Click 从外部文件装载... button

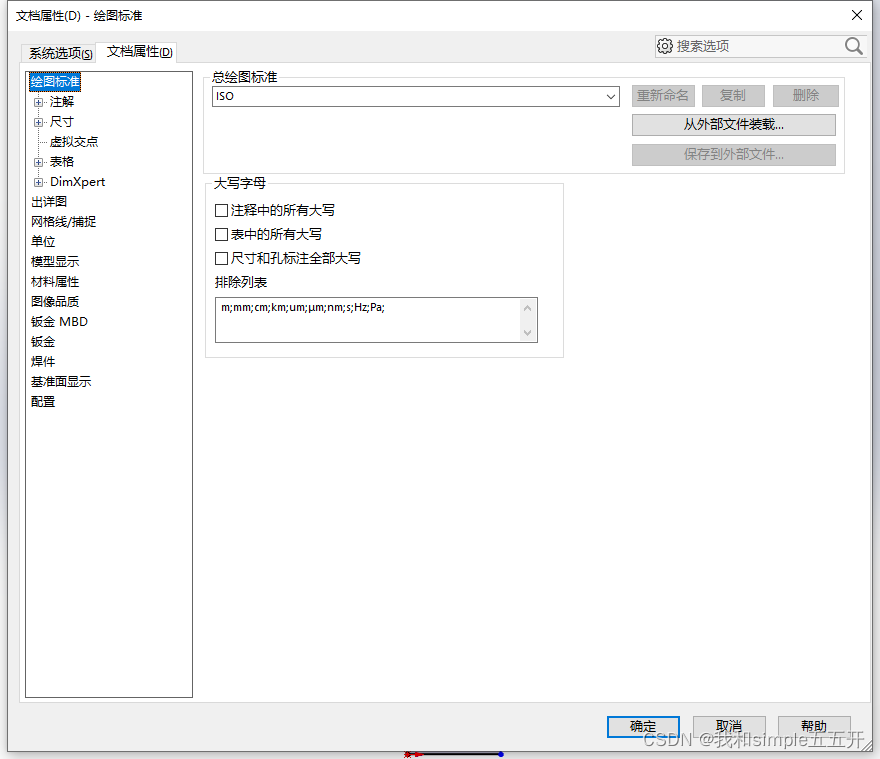tap(734, 125)
